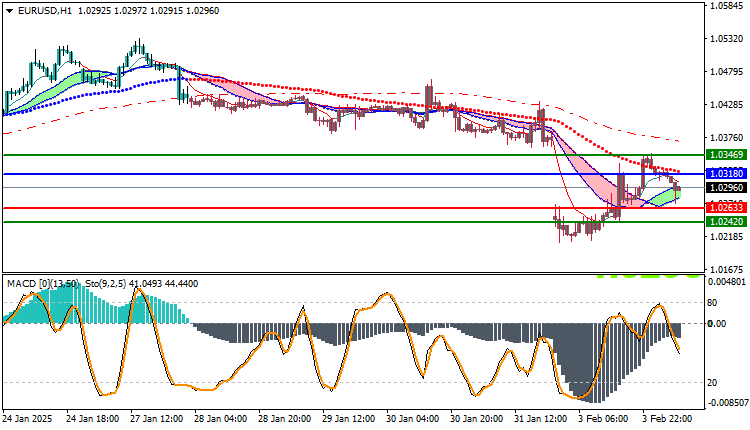Image resolution: width=750 pixels, height=430 pixels.
Task: Select the Sto(9,2,5) 41.0493 44.4400 label
Action: click(x=142, y=284)
